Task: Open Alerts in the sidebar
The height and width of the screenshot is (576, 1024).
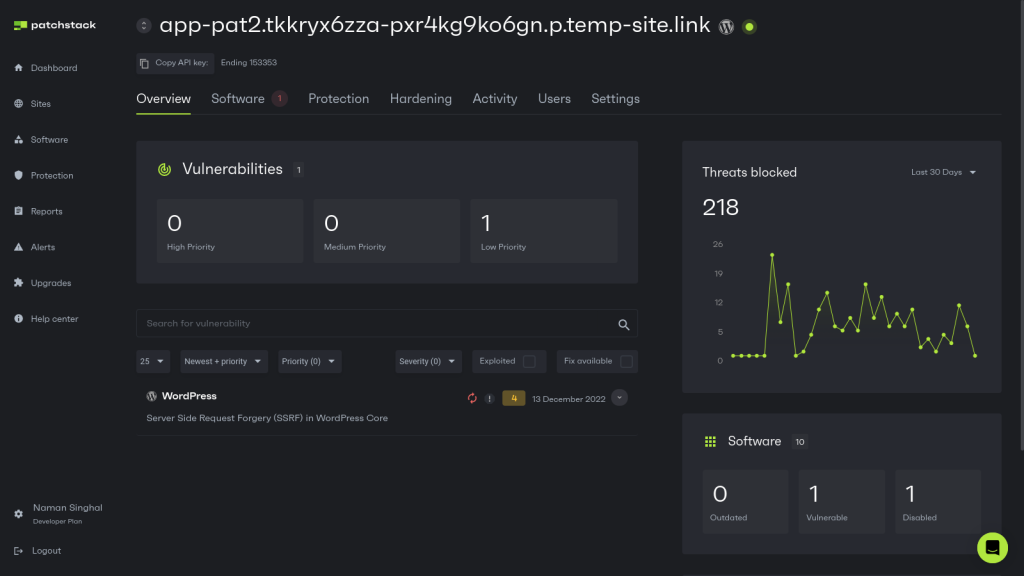Action: point(44,247)
